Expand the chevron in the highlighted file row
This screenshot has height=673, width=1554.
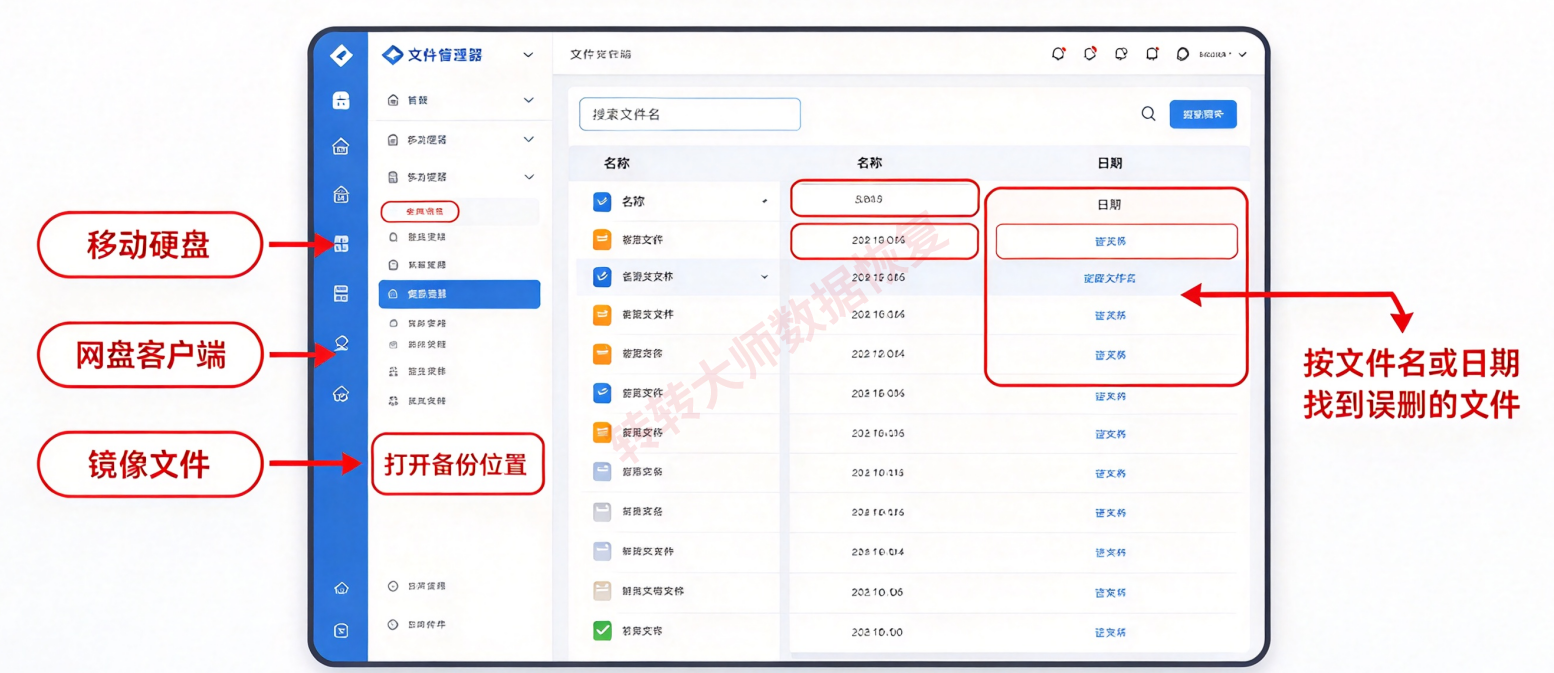(765, 276)
